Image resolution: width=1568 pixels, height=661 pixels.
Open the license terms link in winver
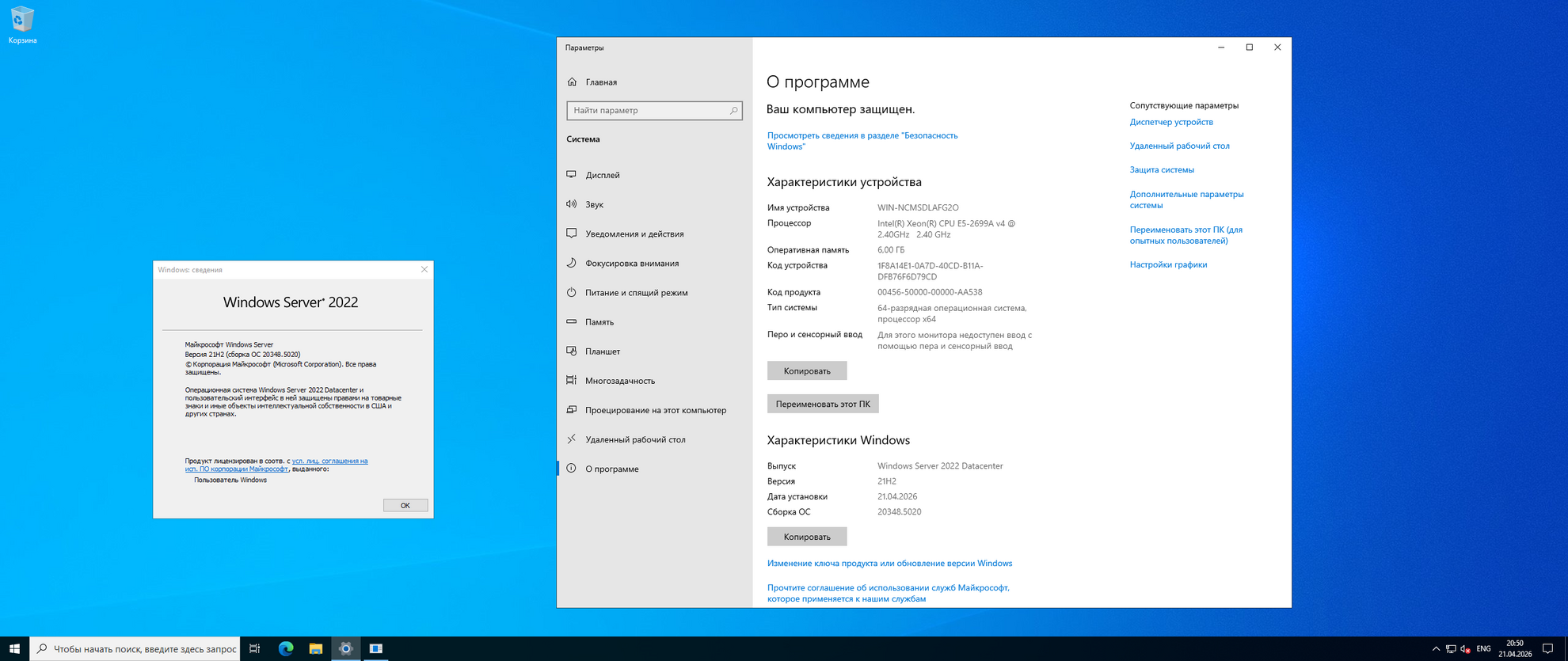point(276,465)
